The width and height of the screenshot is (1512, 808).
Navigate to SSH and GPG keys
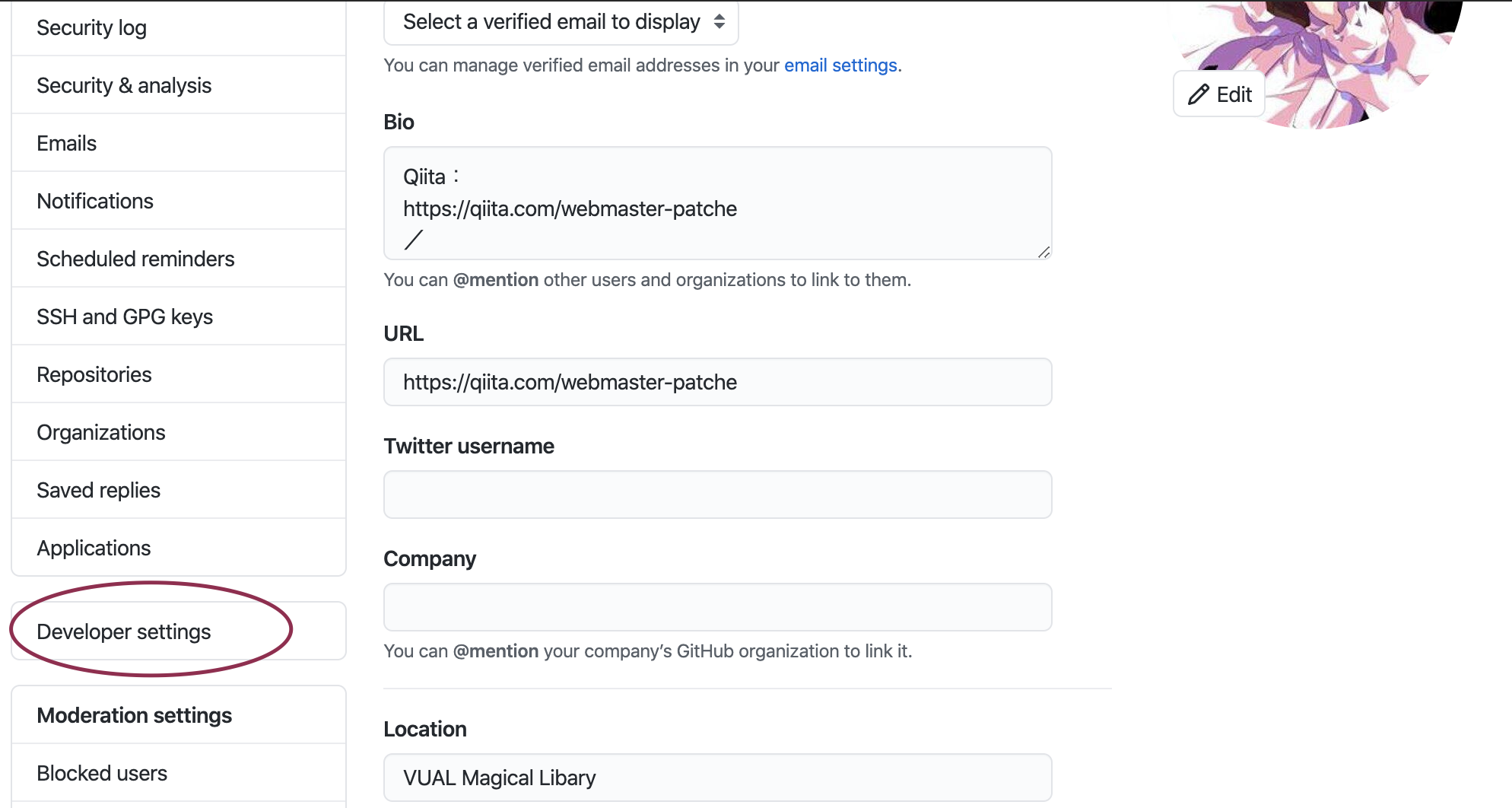coord(125,317)
